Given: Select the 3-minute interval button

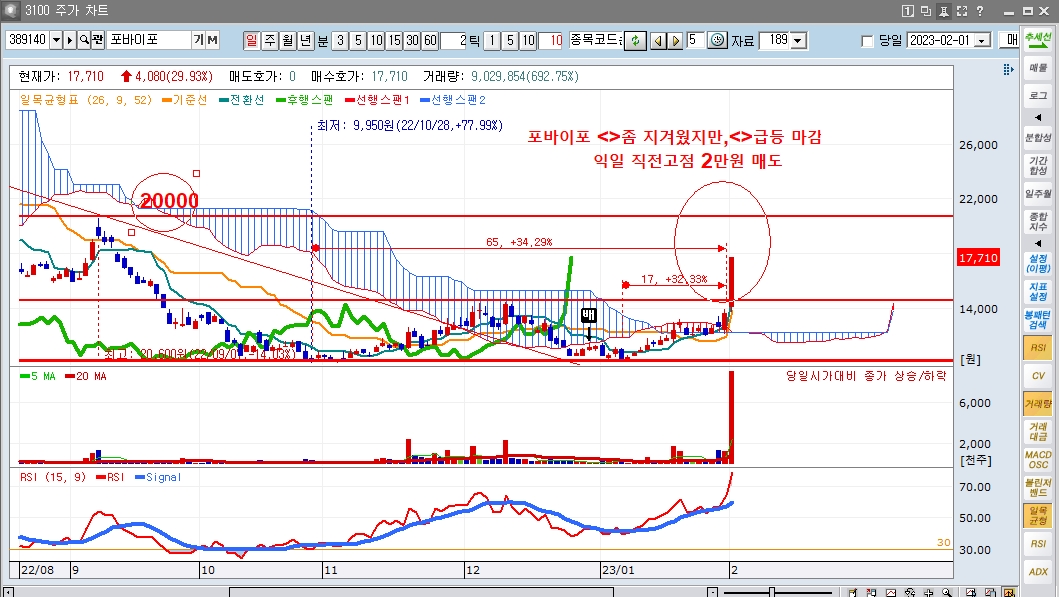Looking at the screenshot, I should click(x=340, y=41).
